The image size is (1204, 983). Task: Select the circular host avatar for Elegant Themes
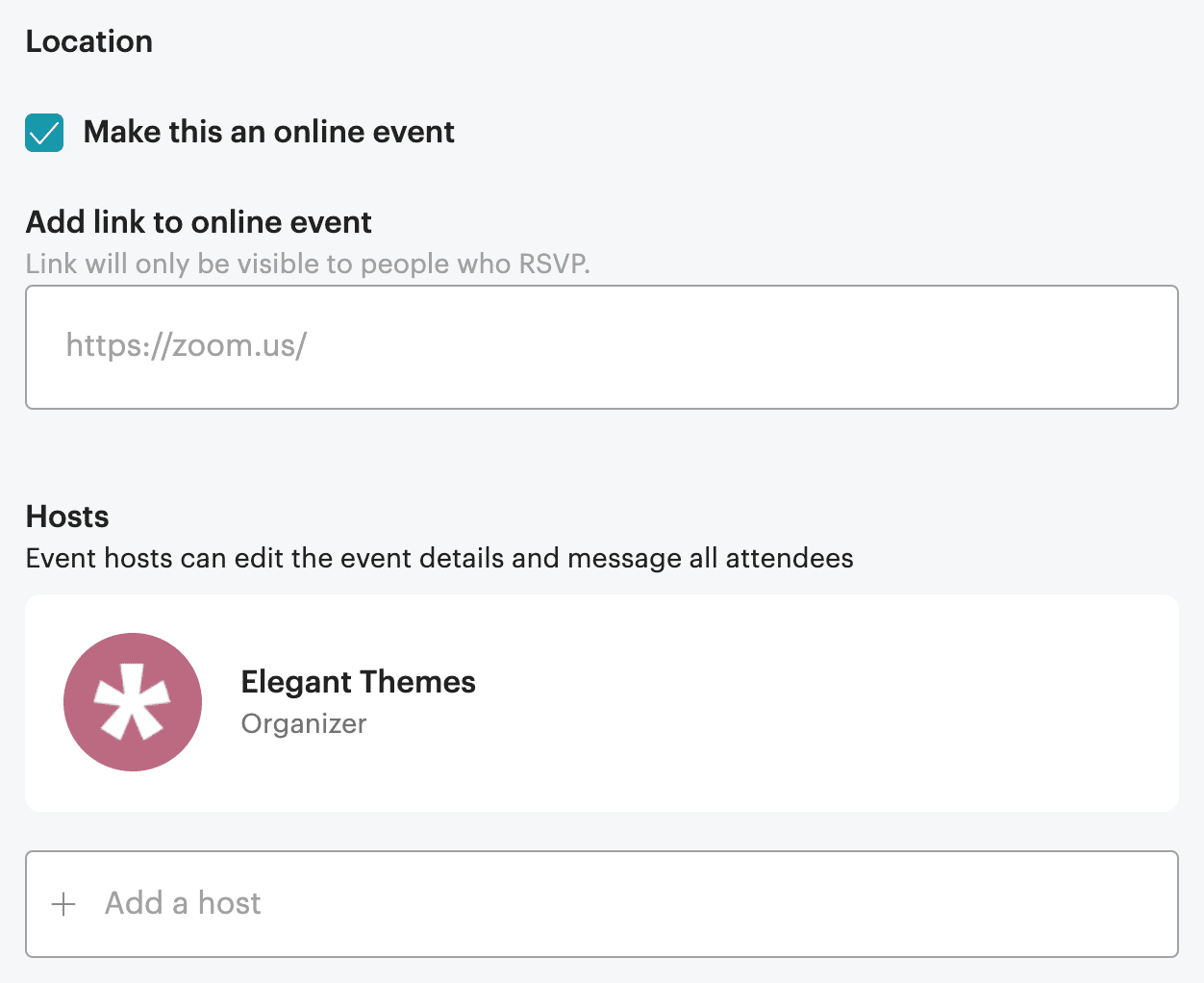[x=132, y=701]
